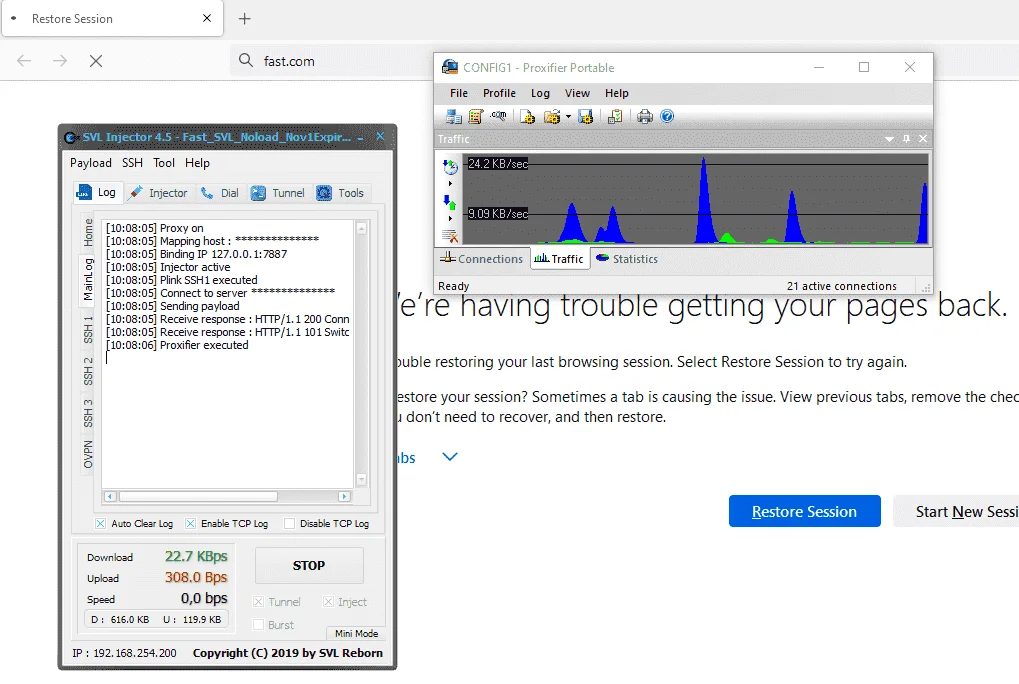Click the blue Restore Session button
The width and height of the screenshot is (1019, 684).
click(x=805, y=511)
